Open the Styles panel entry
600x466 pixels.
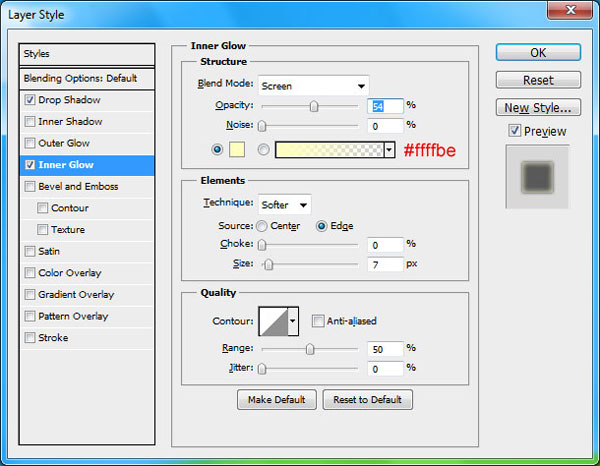click(x=87, y=54)
